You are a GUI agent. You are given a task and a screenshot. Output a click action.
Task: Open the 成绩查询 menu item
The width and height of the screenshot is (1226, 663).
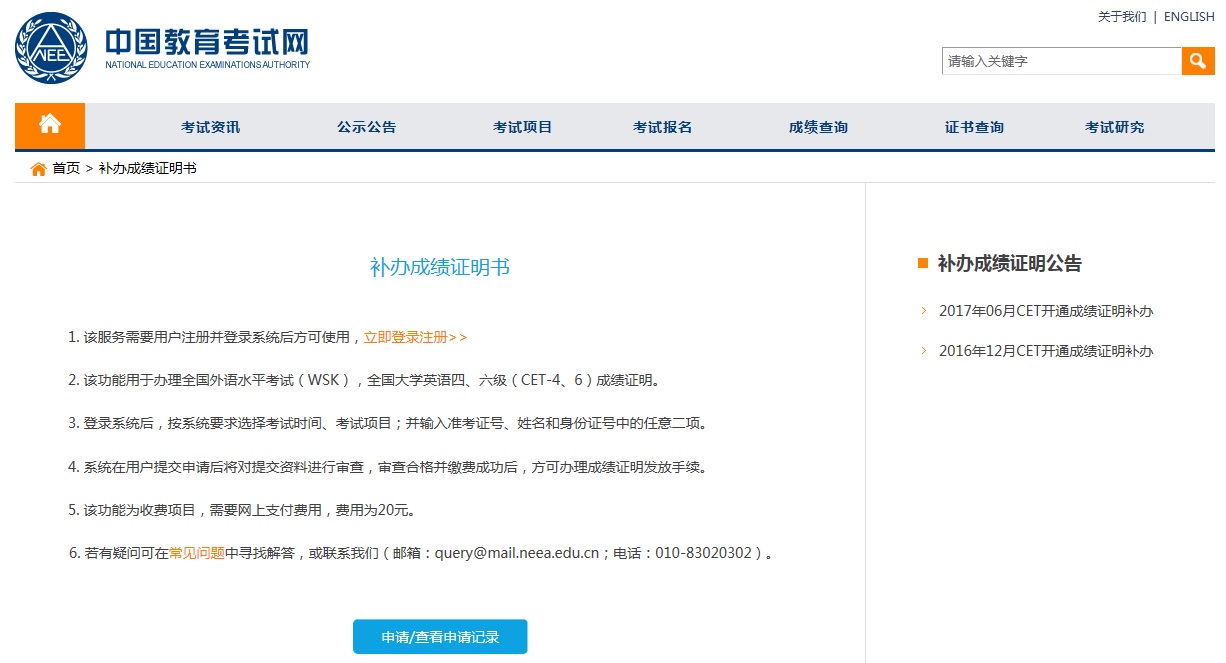pyautogui.click(x=818, y=127)
